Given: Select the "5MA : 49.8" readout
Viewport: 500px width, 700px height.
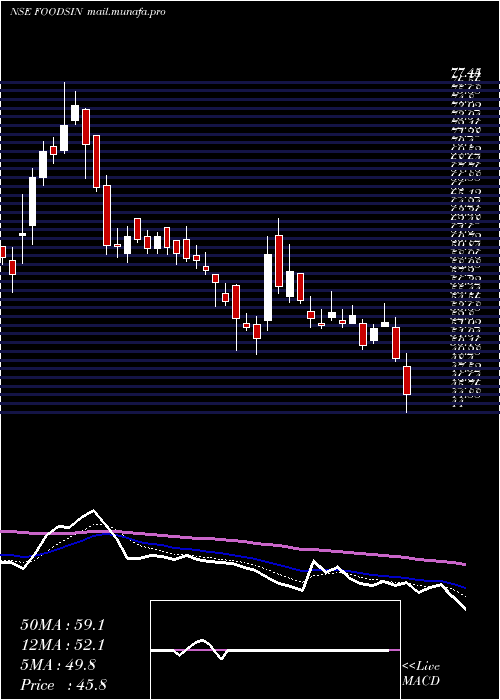Looking at the screenshot, I should [58, 665].
